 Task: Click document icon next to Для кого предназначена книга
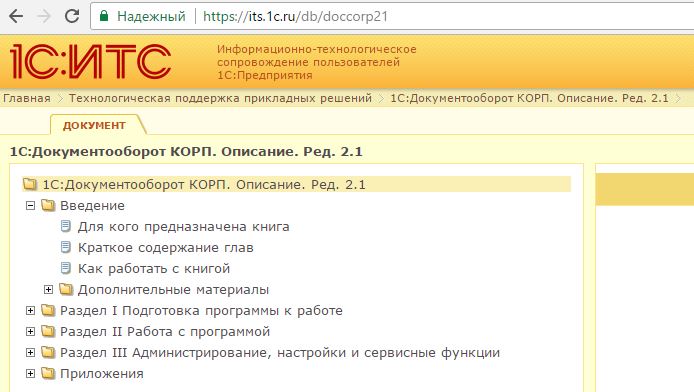pyautogui.click(x=66, y=226)
